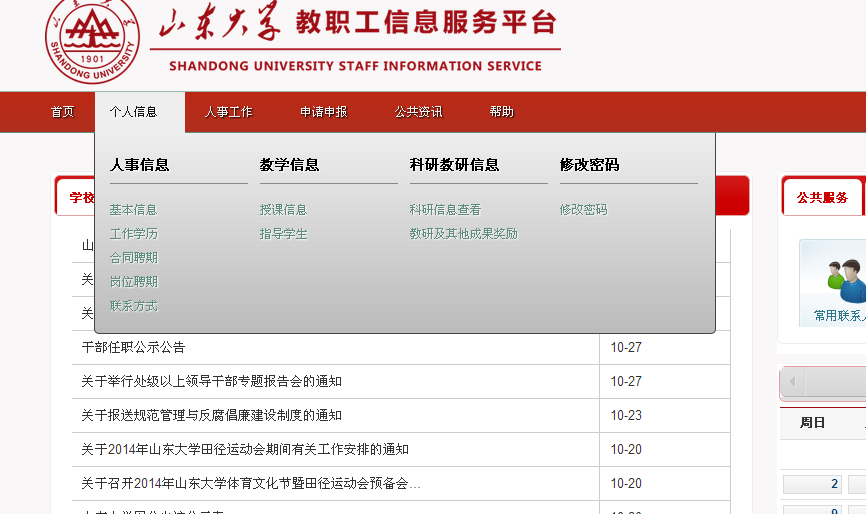The width and height of the screenshot is (866, 514).
Task: Open 科研信息查看 link
Action: tap(445, 210)
